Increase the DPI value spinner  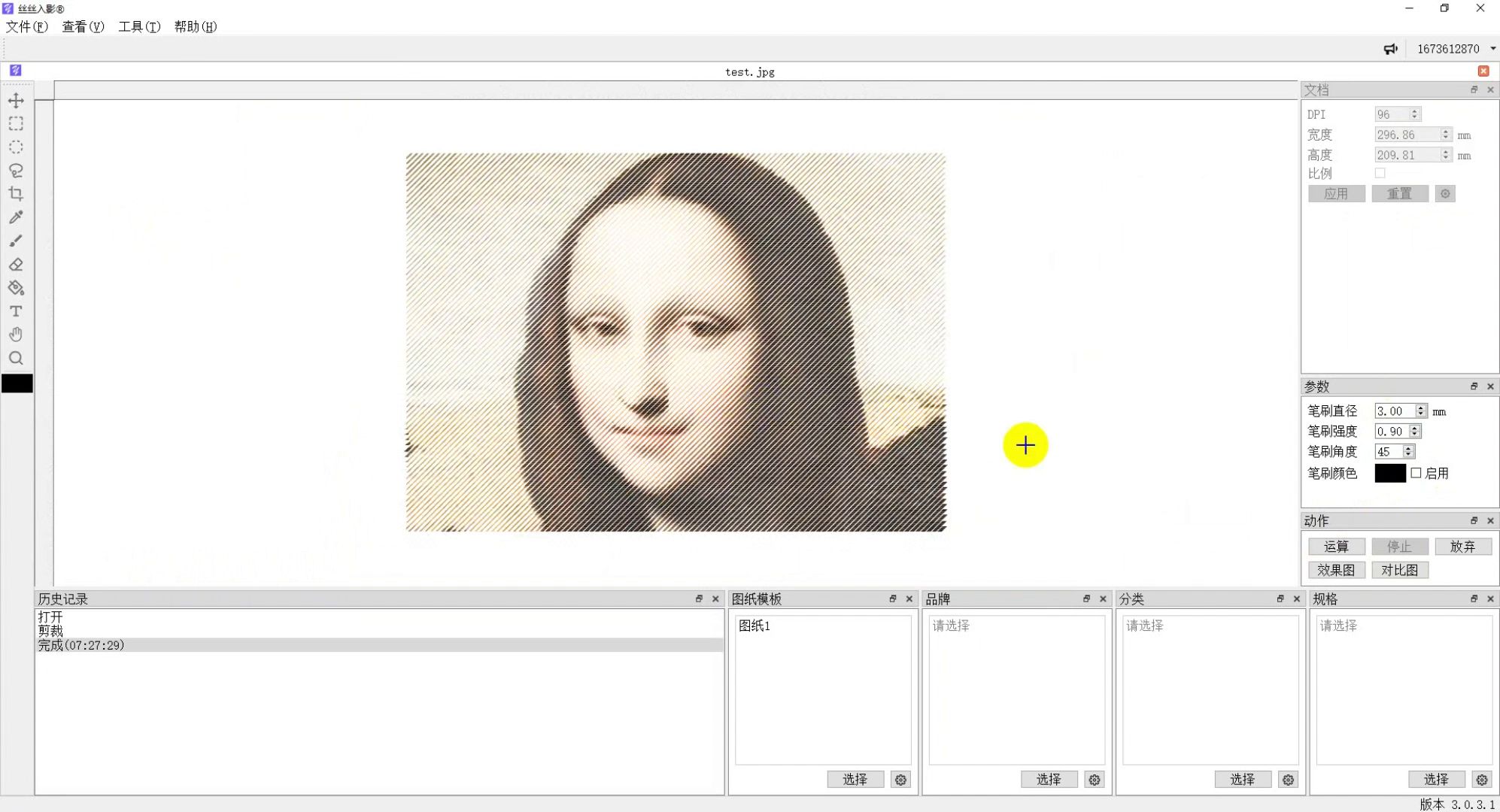tap(1413, 111)
